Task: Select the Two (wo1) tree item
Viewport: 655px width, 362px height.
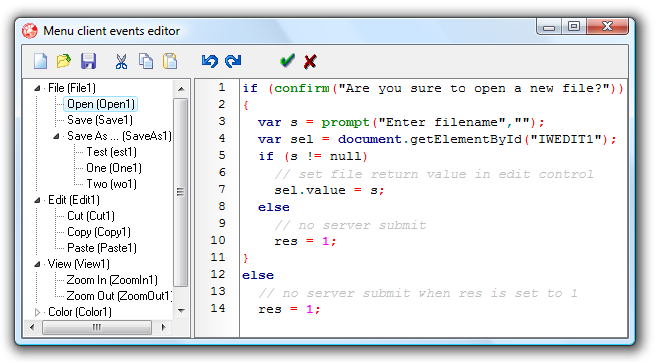Action: (112, 184)
